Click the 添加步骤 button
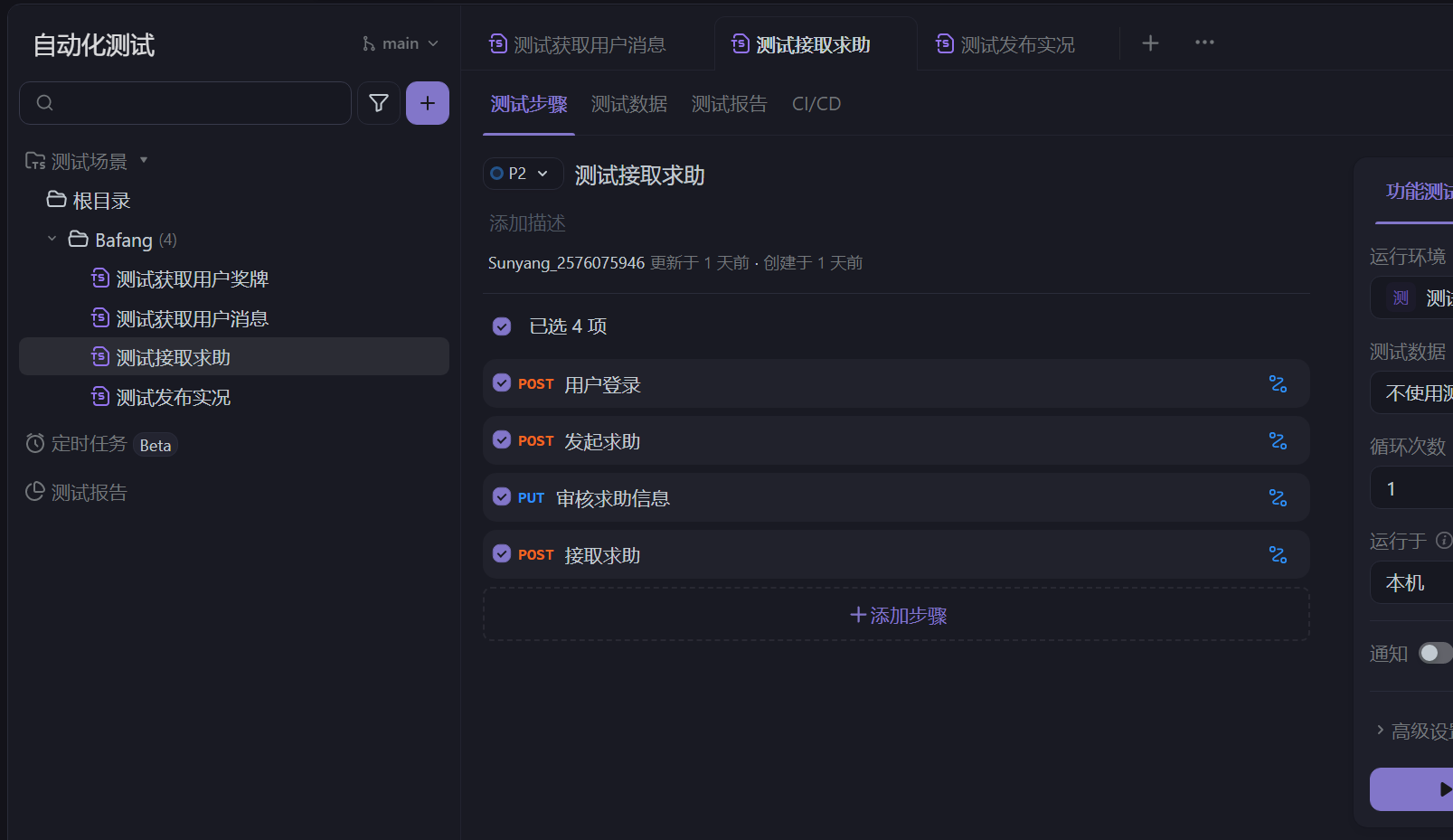Image resolution: width=1453 pixels, height=840 pixels. 897,615
